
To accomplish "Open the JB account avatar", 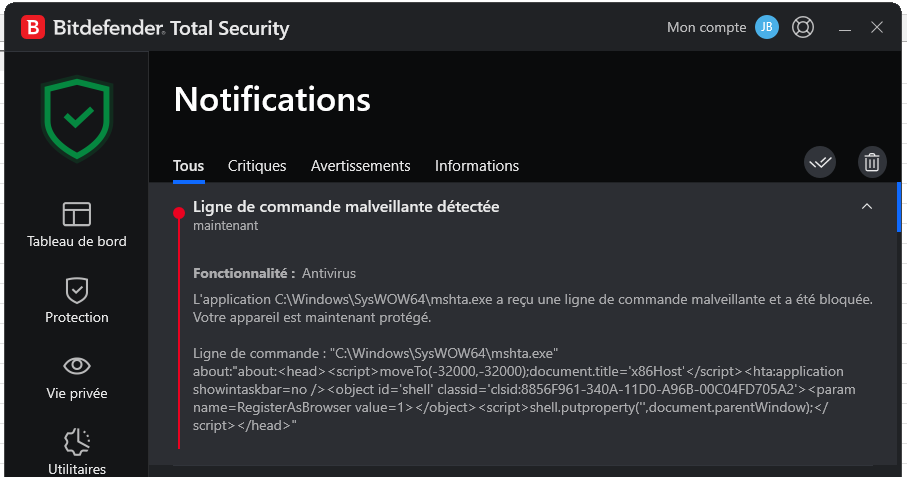I will tap(766, 27).
